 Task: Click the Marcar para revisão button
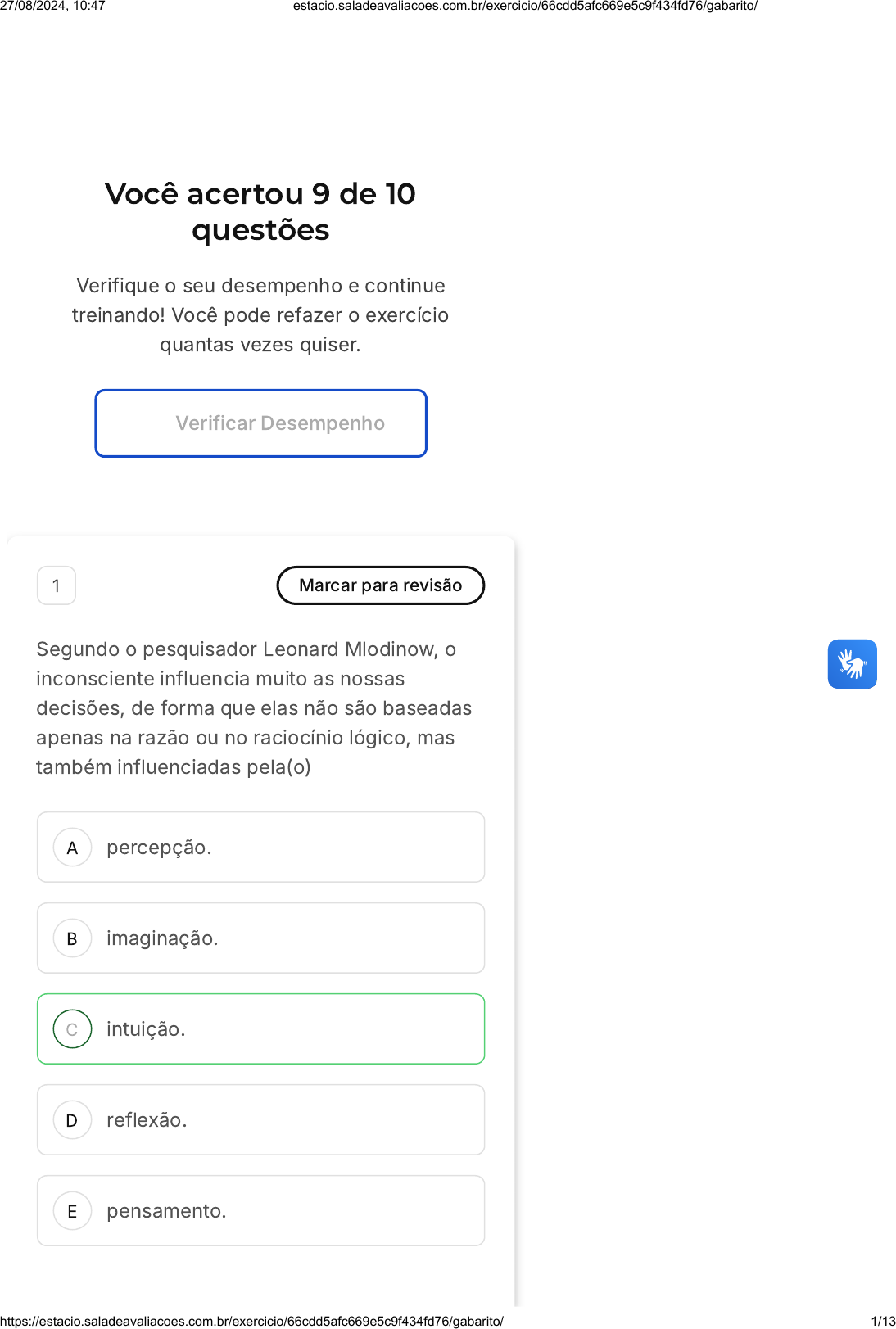click(380, 585)
